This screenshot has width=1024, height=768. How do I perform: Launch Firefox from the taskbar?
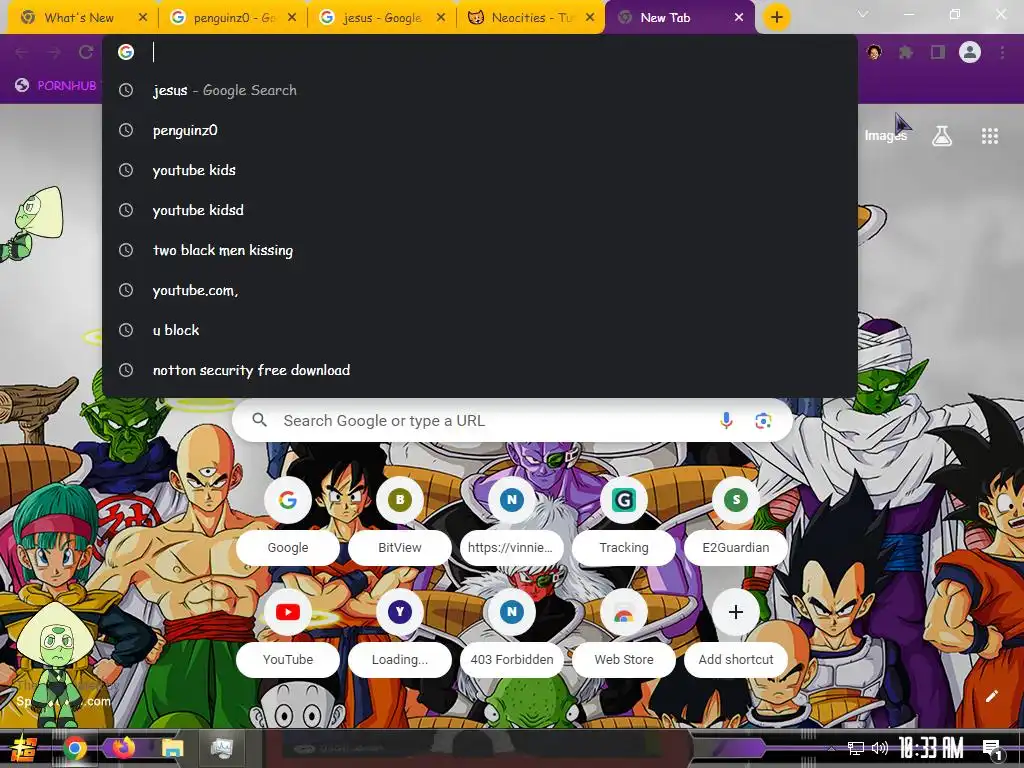pyautogui.click(x=123, y=748)
